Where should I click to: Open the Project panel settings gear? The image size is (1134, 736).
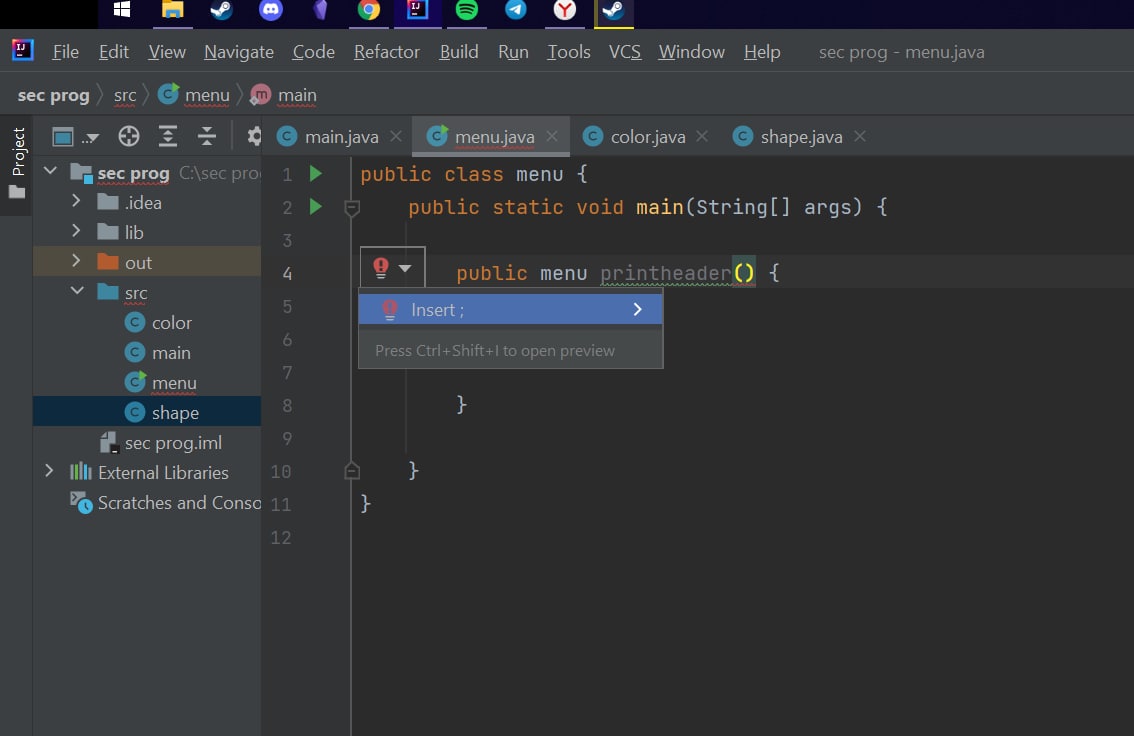[254, 136]
